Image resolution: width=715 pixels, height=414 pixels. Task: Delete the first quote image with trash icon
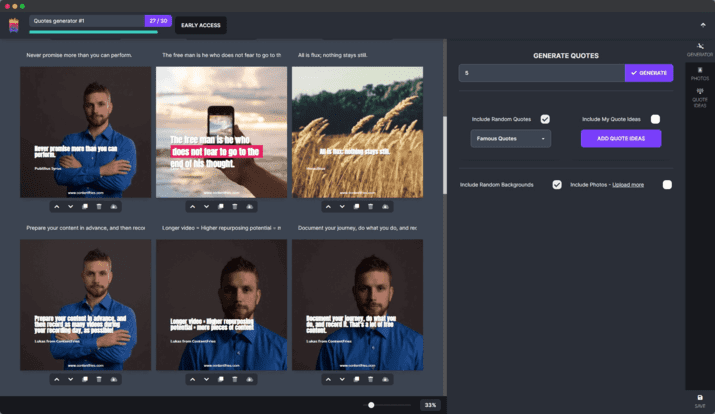click(x=99, y=207)
